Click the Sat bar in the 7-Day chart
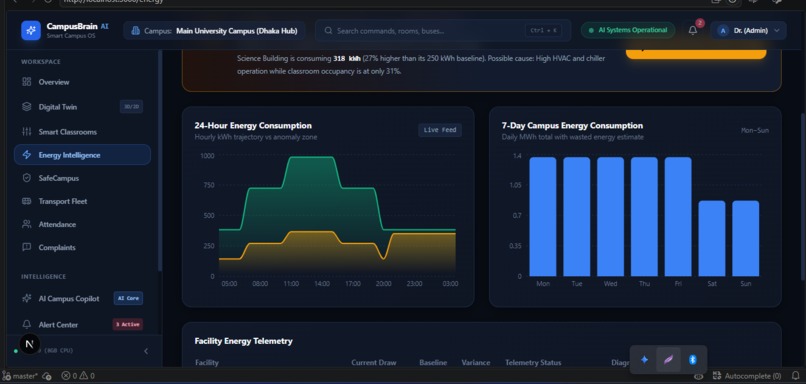Image resolution: width=806 pixels, height=384 pixels. coord(712,239)
